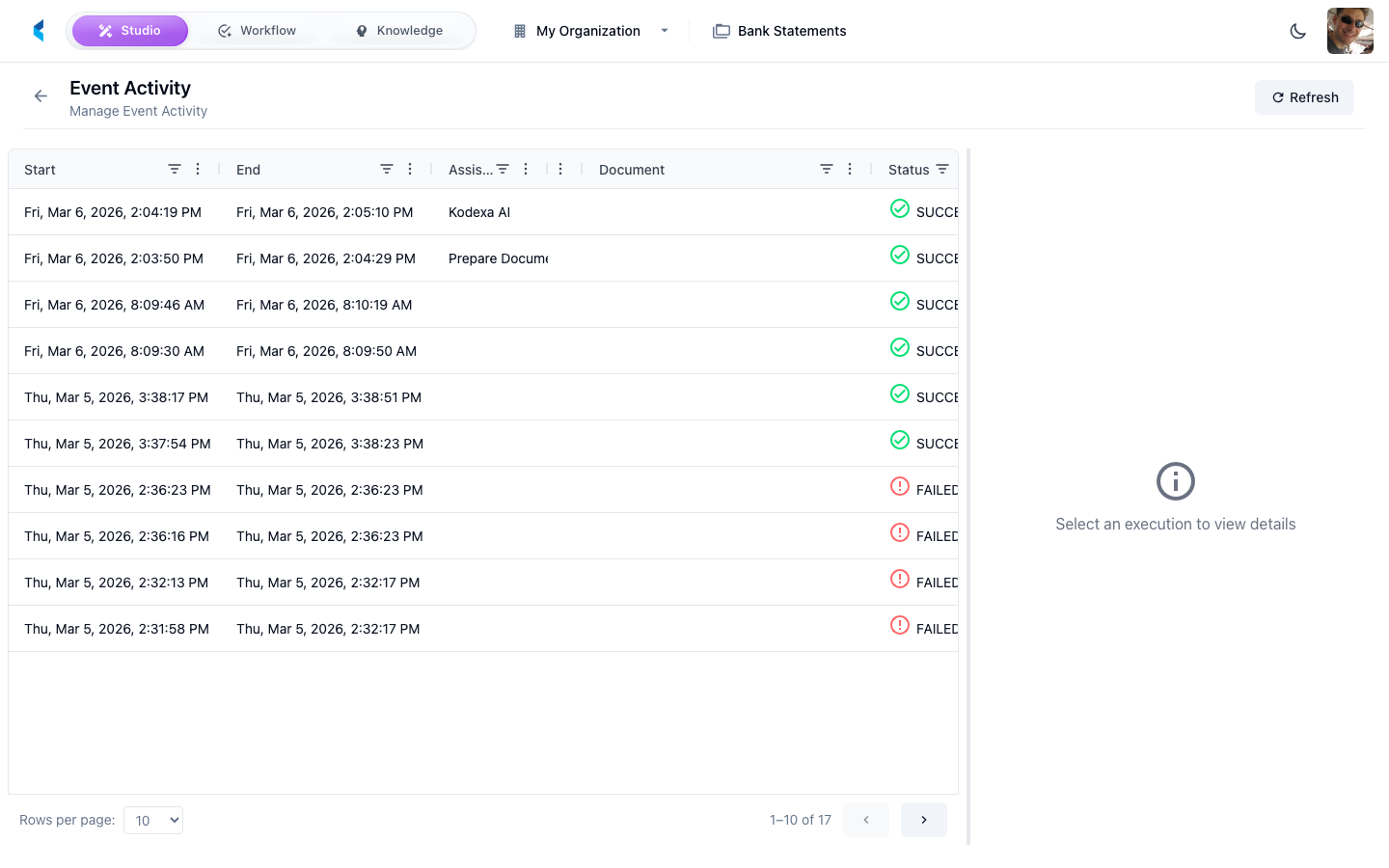The height and width of the screenshot is (868, 1389).
Task: Expand the My Organization dropdown
Action: tap(665, 30)
